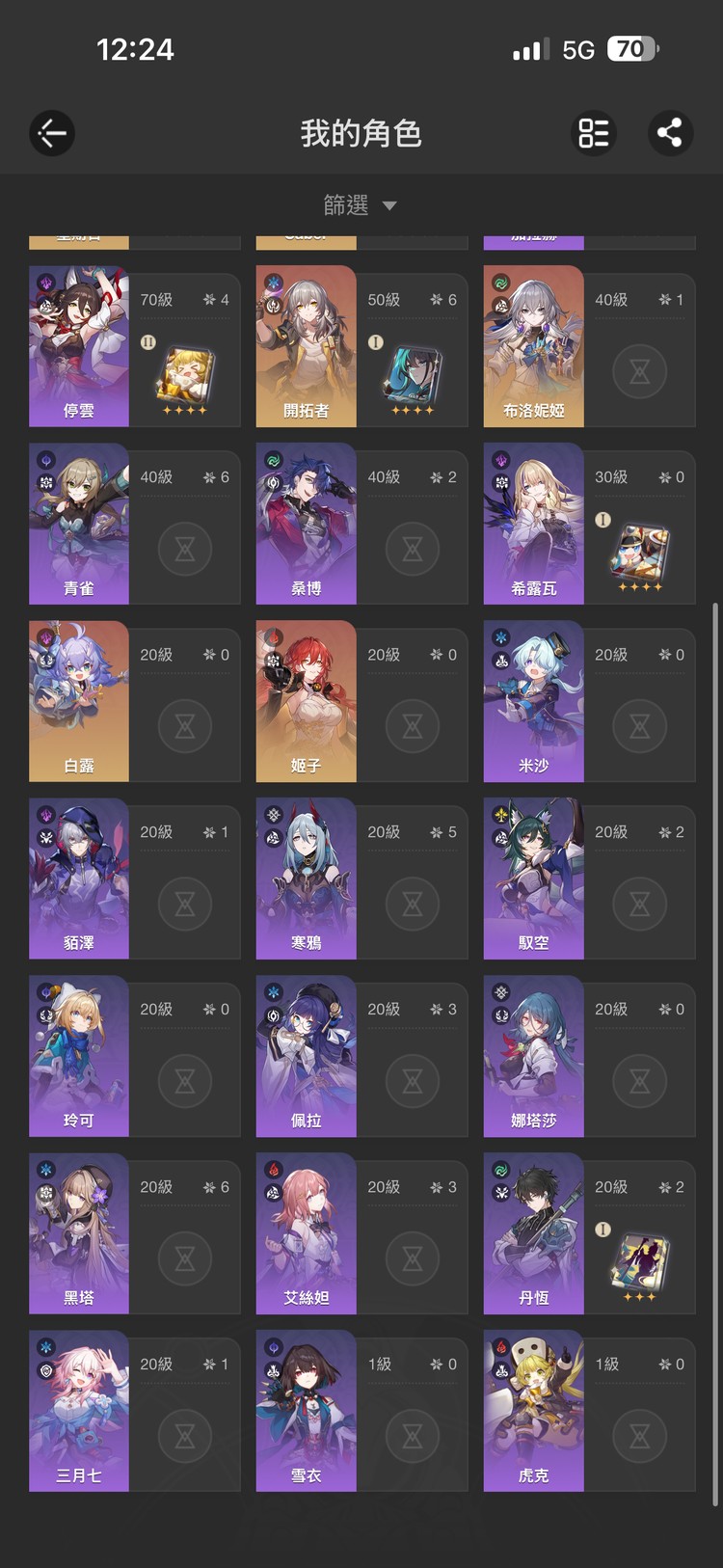Open the share icon
Screen dimensions: 723x1568
[x=670, y=133]
